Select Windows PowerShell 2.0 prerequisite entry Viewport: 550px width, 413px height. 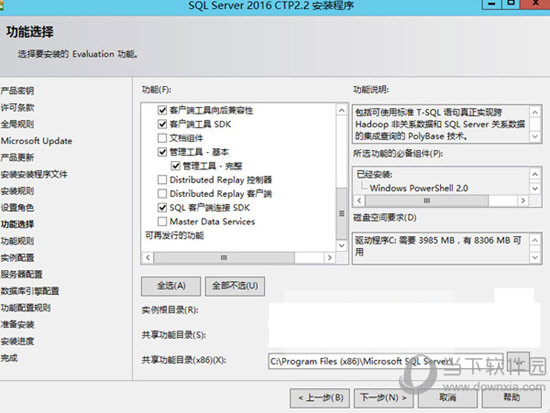419,188
